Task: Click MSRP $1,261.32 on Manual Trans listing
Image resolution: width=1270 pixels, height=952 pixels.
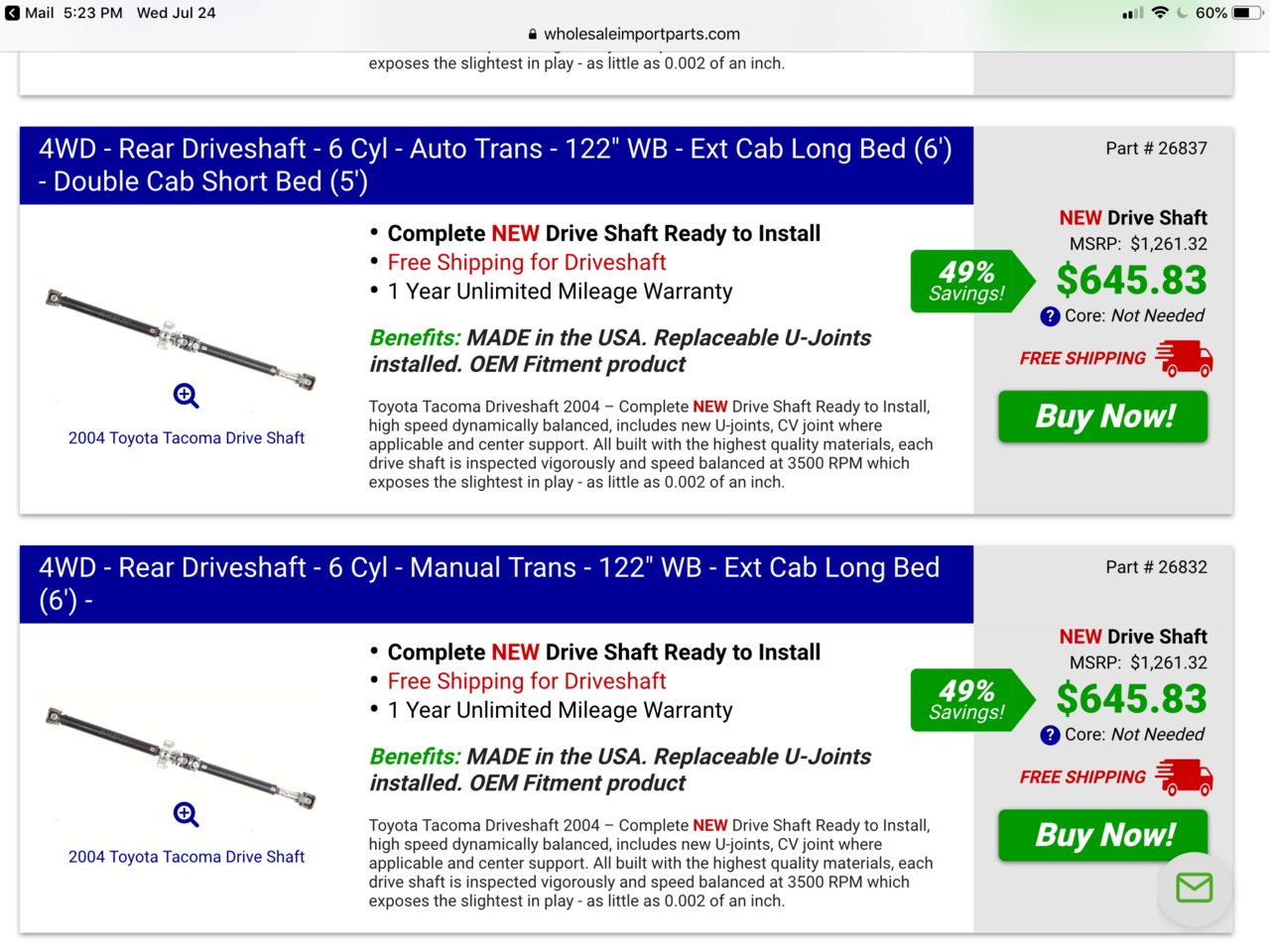Action: coord(1138,662)
